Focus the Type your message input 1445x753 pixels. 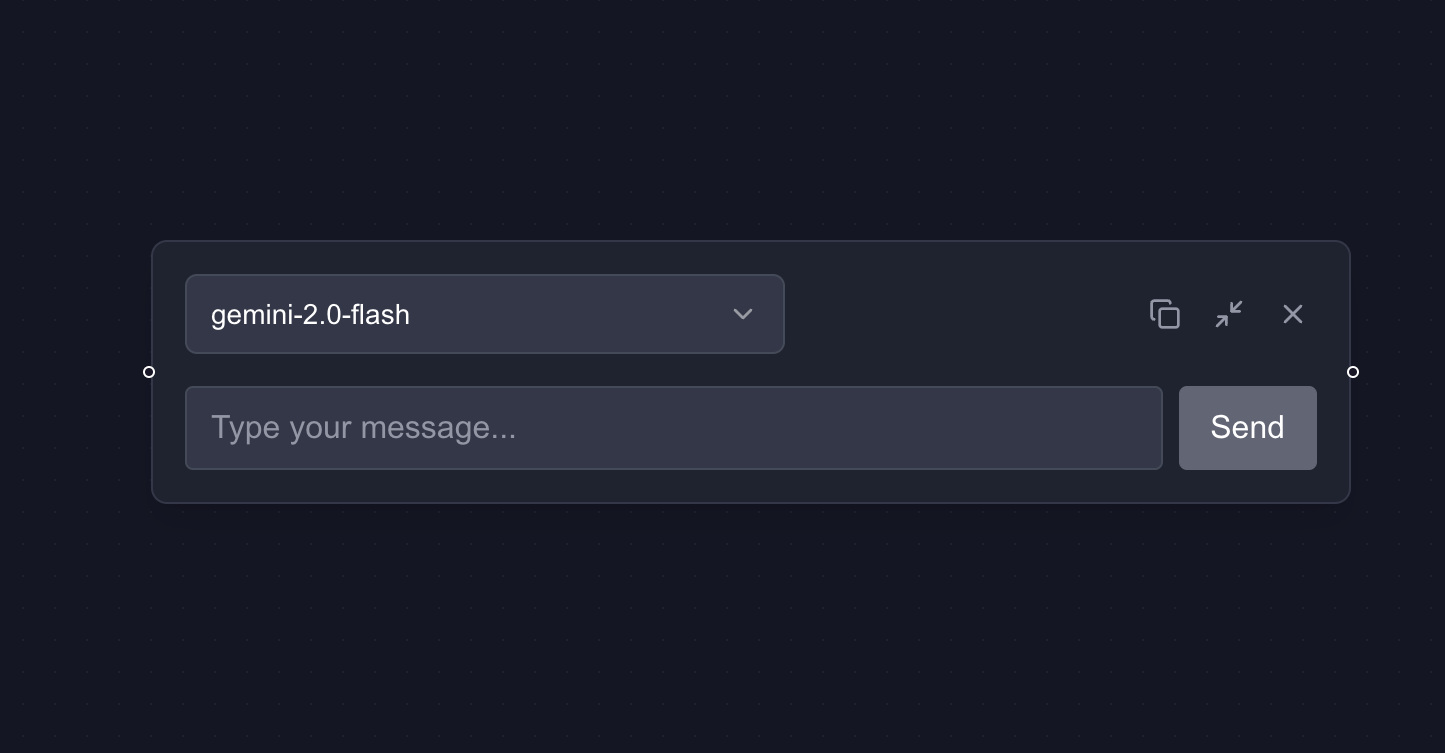(x=673, y=428)
